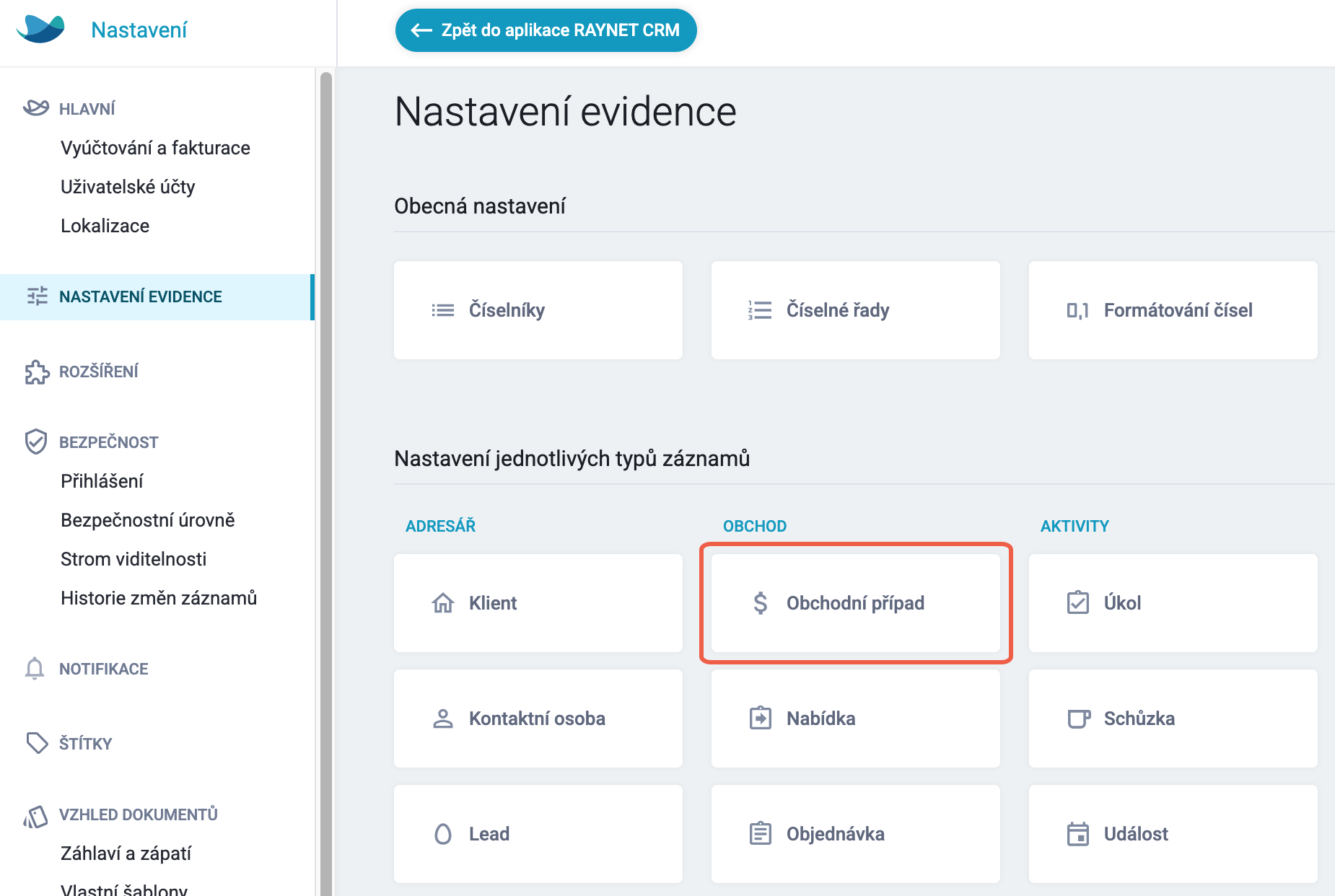Screen dimensions: 1335x896
Task: Open Strom viditelnosti settings
Action: pos(133,559)
